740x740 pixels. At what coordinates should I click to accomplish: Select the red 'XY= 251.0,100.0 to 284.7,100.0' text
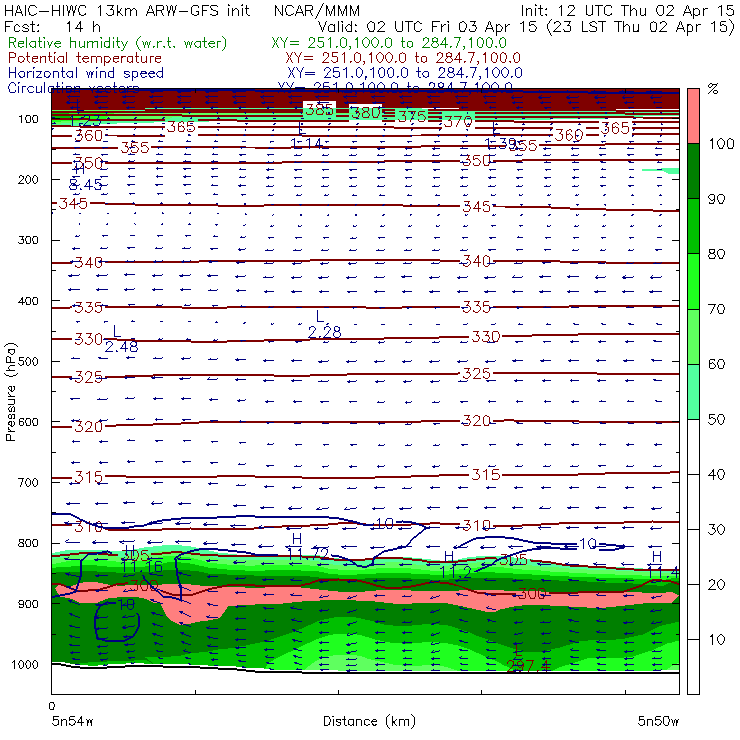click(x=403, y=58)
